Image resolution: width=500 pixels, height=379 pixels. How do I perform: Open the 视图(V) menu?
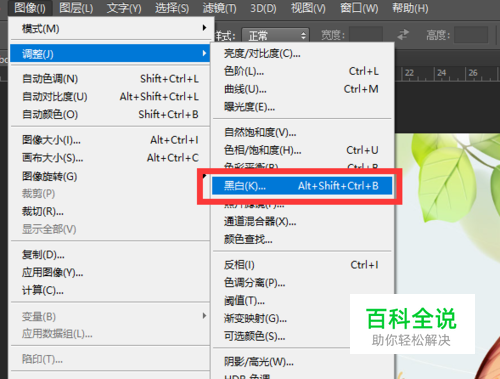[308, 8]
